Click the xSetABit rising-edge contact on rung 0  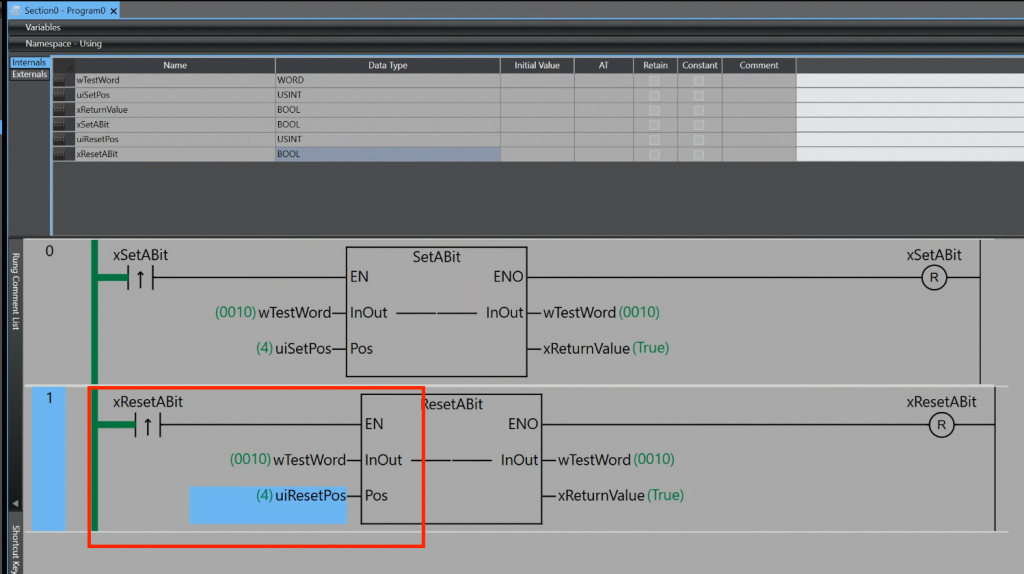pos(141,278)
